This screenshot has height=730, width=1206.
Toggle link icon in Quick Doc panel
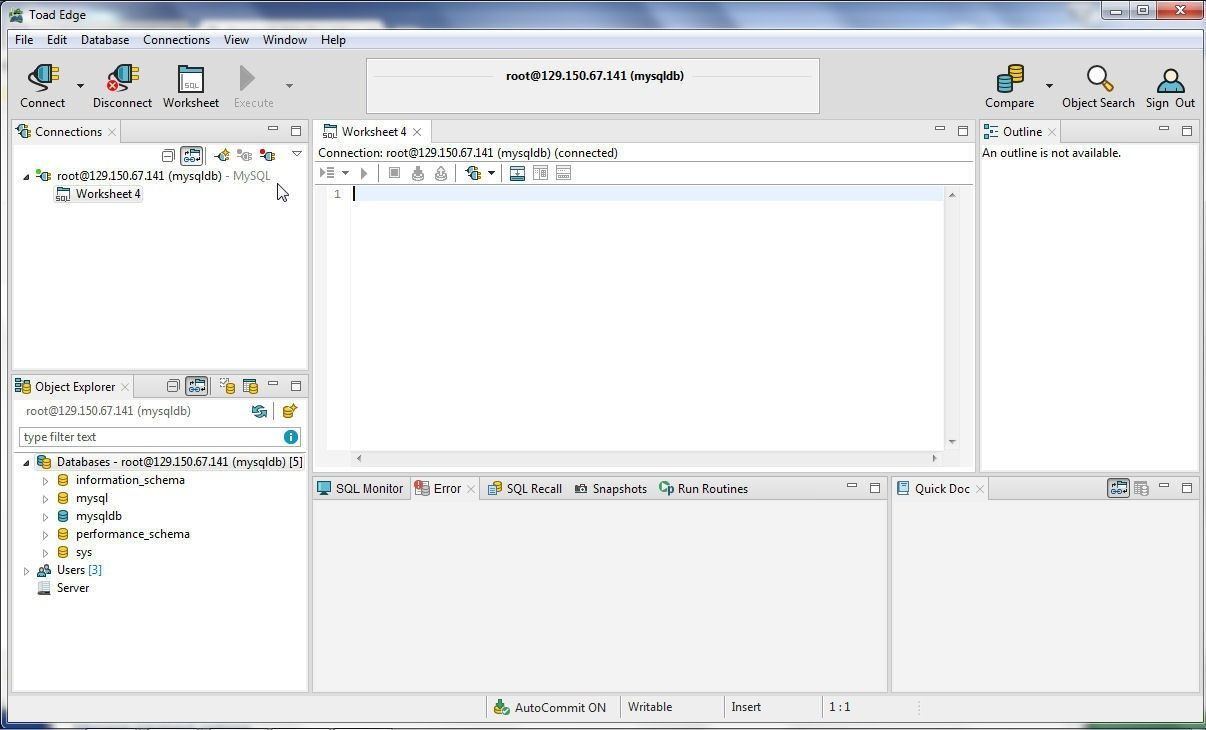click(x=1118, y=489)
